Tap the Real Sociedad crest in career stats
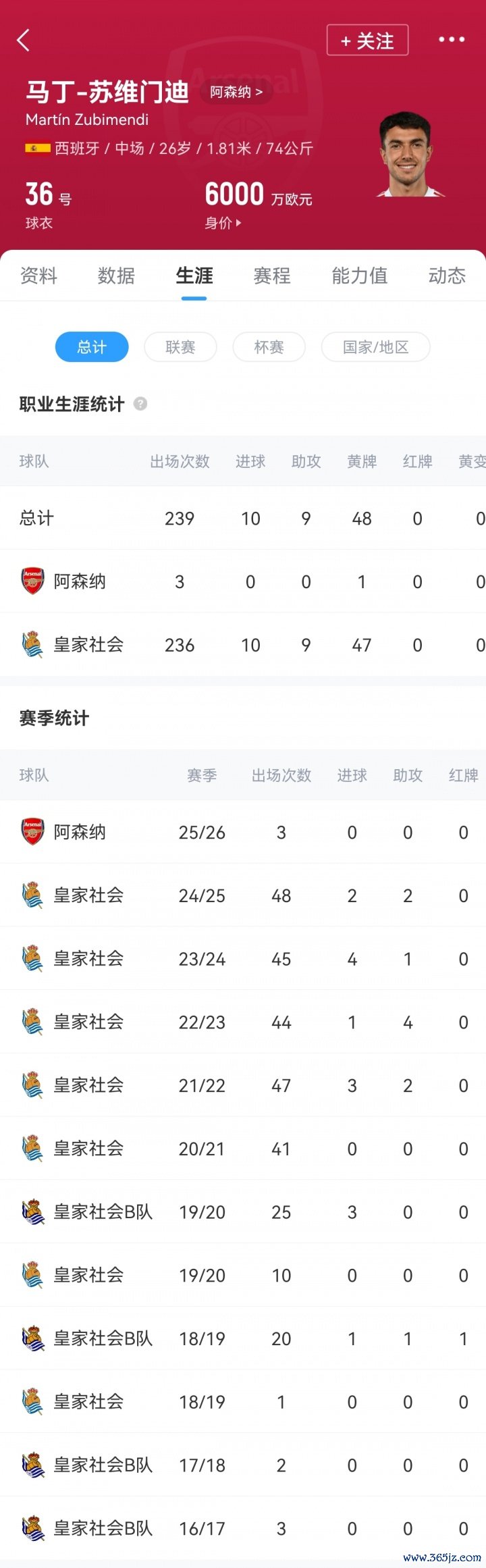Viewport: 486px width, 1568px height. (32, 645)
